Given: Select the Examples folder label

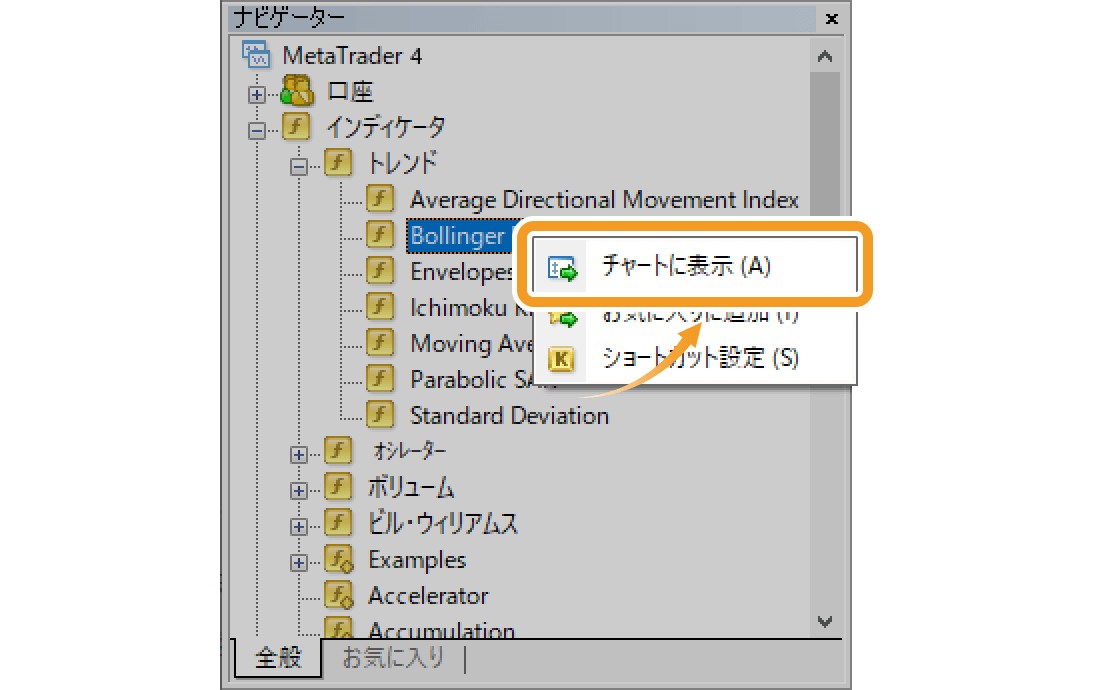Looking at the screenshot, I should tap(417, 560).
